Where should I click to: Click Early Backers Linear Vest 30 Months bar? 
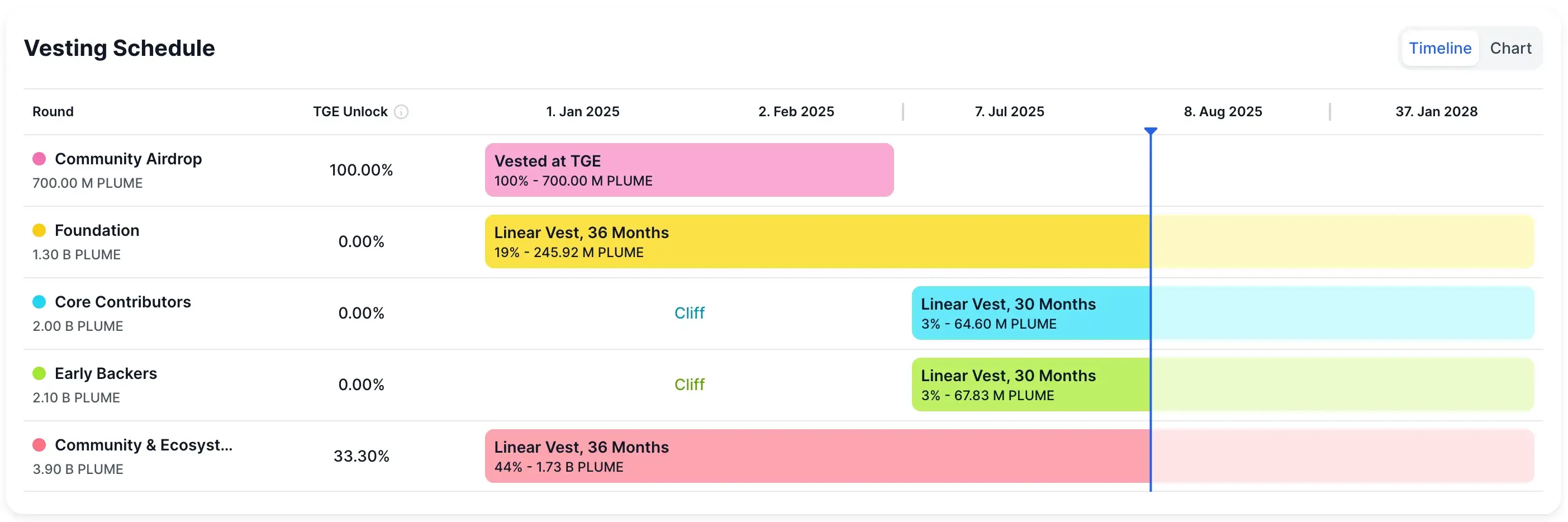tap(1030, 385)
